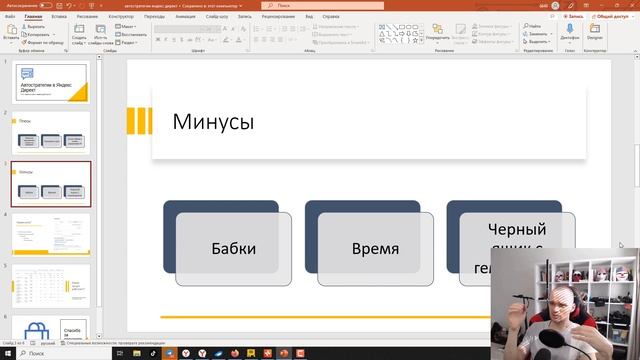Click the Запись record button

point(573,17)
